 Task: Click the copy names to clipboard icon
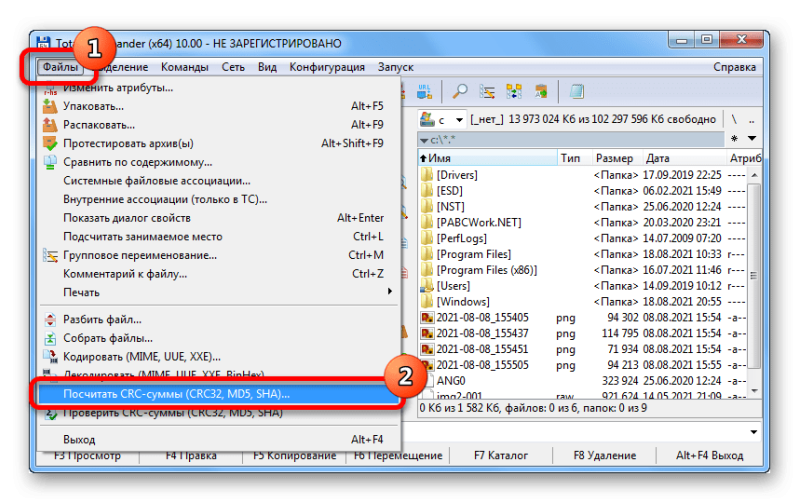pyautogui.click(x=541, y=92)
